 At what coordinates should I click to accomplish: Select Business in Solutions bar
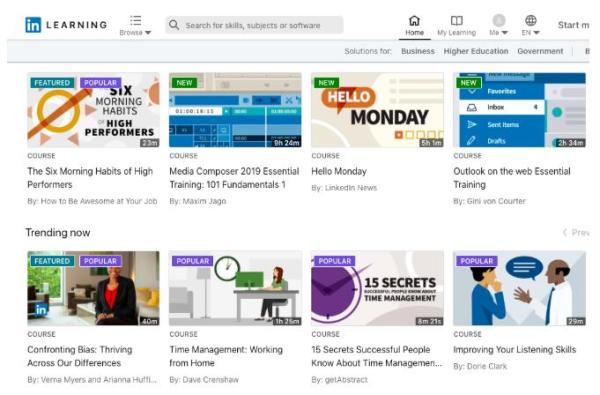418,51
